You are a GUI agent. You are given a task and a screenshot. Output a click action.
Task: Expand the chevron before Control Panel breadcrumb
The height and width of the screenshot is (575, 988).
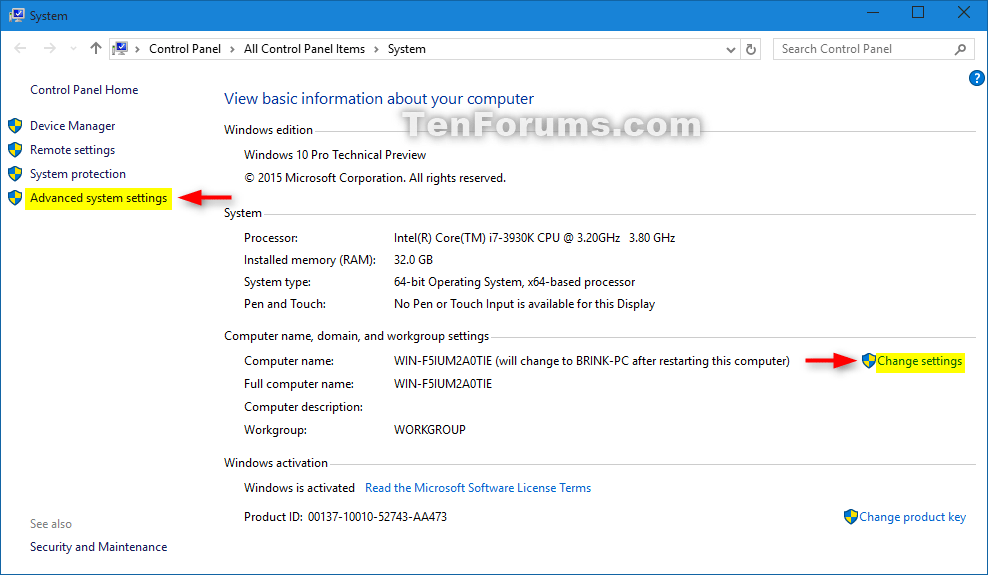pyautogui.click(x=137, y=49)
